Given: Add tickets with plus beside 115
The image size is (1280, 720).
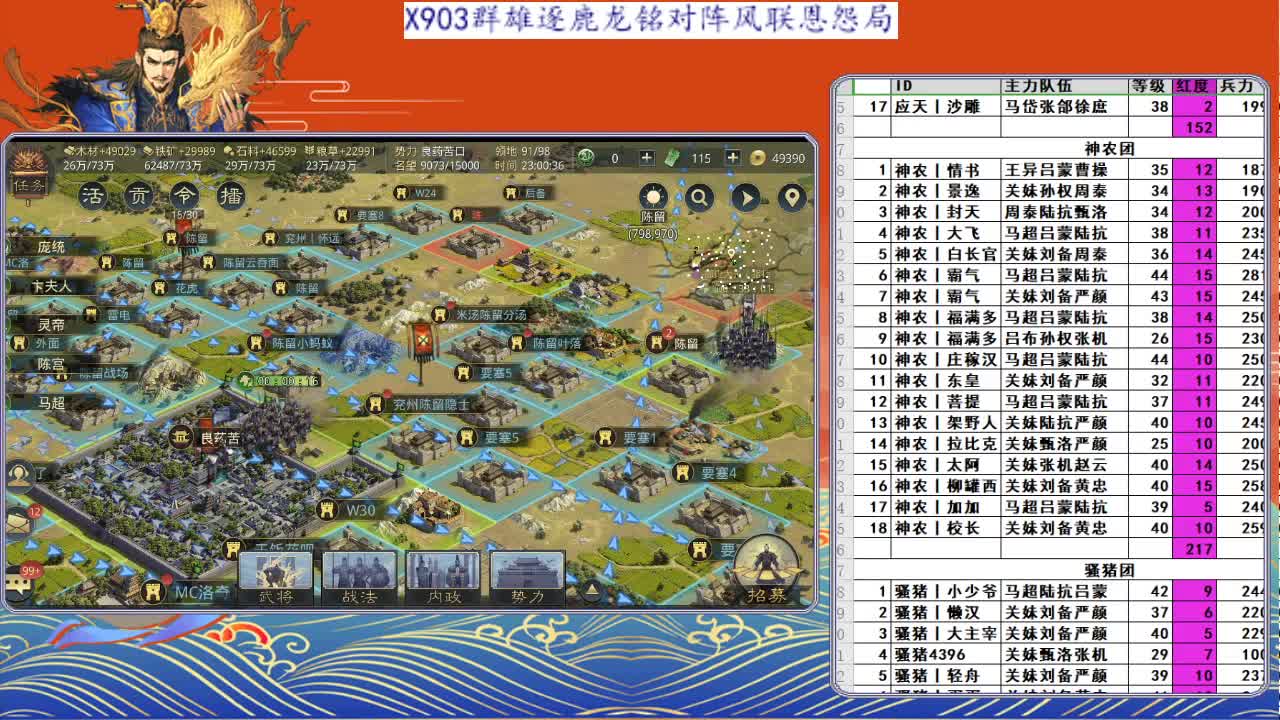Looking at the screenshot, I should coord(732,158).
